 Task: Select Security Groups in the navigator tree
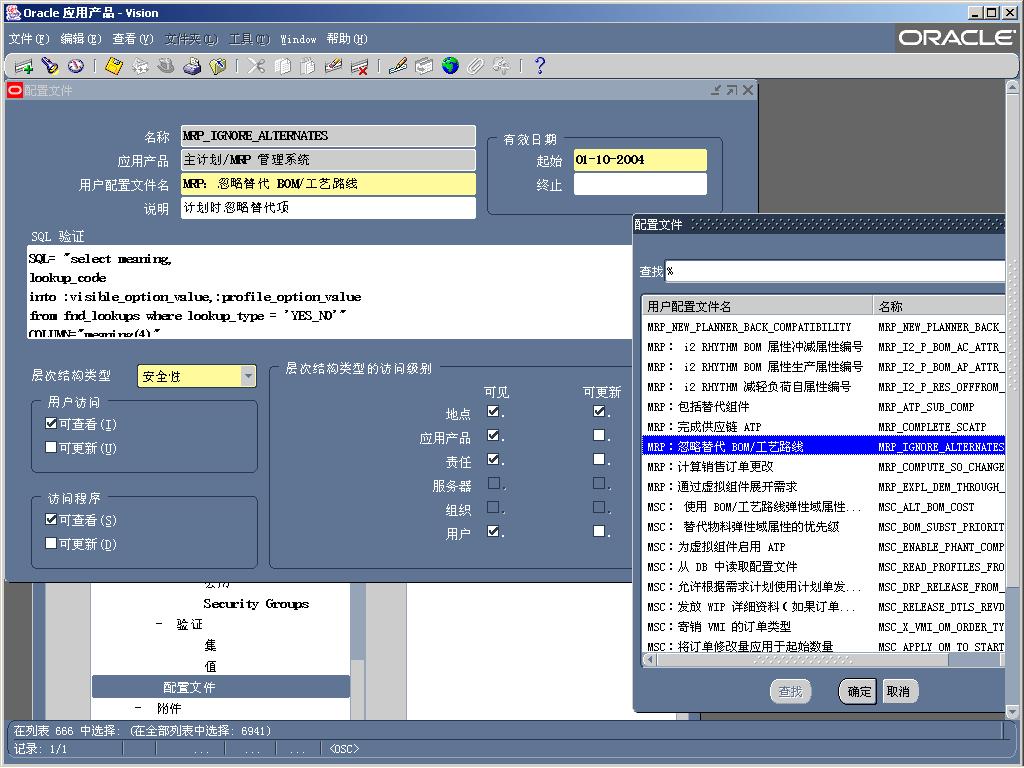[x=256, y=603]
